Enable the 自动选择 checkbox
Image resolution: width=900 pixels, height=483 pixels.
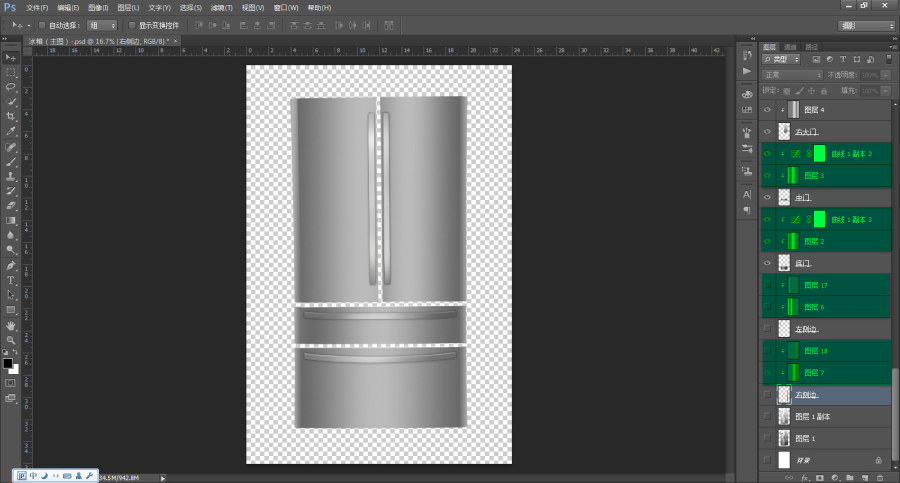click(42, 25)
